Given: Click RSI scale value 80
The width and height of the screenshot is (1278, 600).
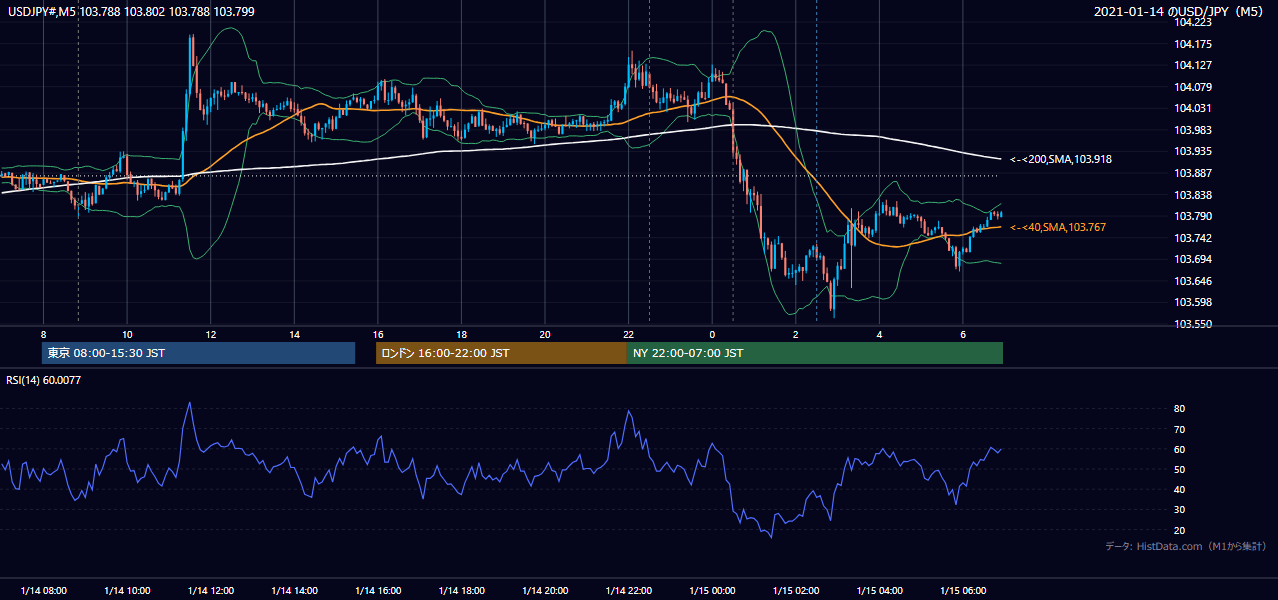Looking at the screenshot, I should click(1180, 409).
